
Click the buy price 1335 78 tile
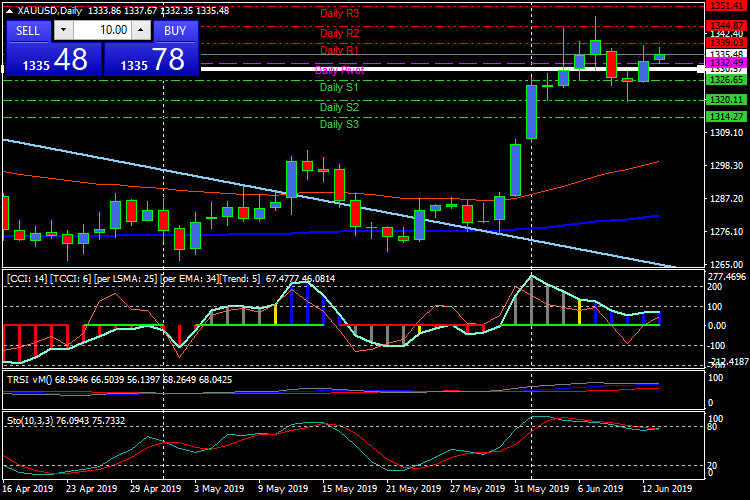[x=150, y=60]
